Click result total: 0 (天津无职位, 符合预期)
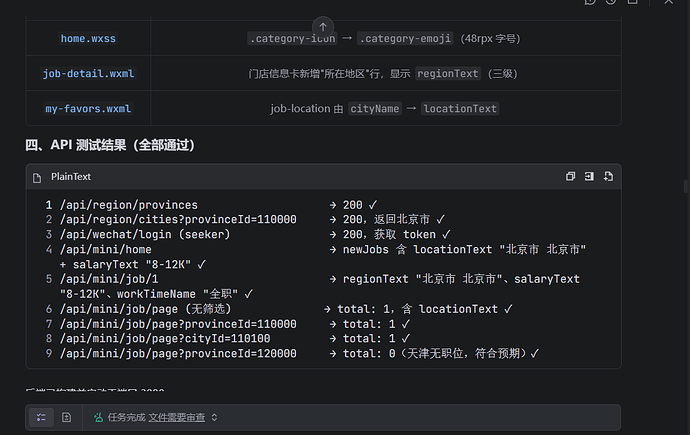The image size is (690, 435). [435, 354]
